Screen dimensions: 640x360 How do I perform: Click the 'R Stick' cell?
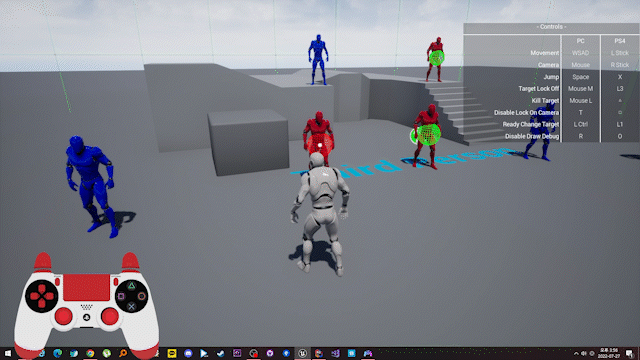(x=620, y=65)
